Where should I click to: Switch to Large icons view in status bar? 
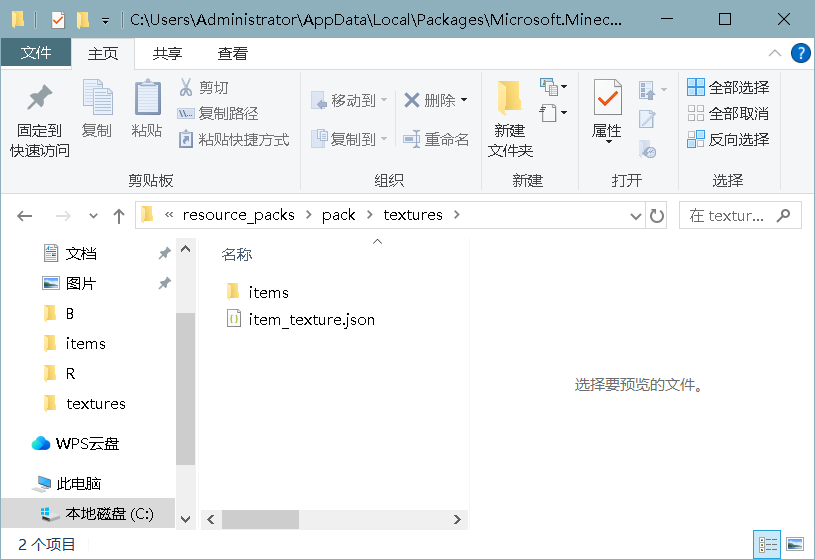(795, 544)
